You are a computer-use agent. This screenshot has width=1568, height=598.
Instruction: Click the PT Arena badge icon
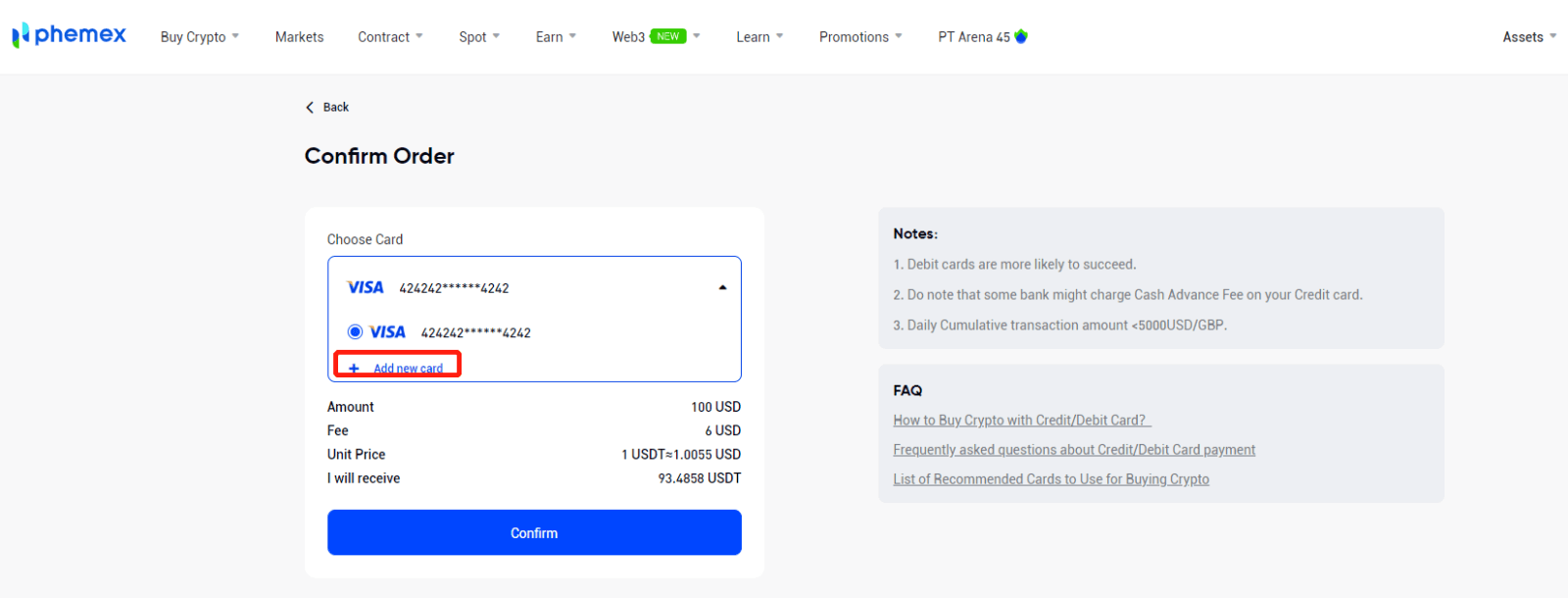tap(1021, 36)
